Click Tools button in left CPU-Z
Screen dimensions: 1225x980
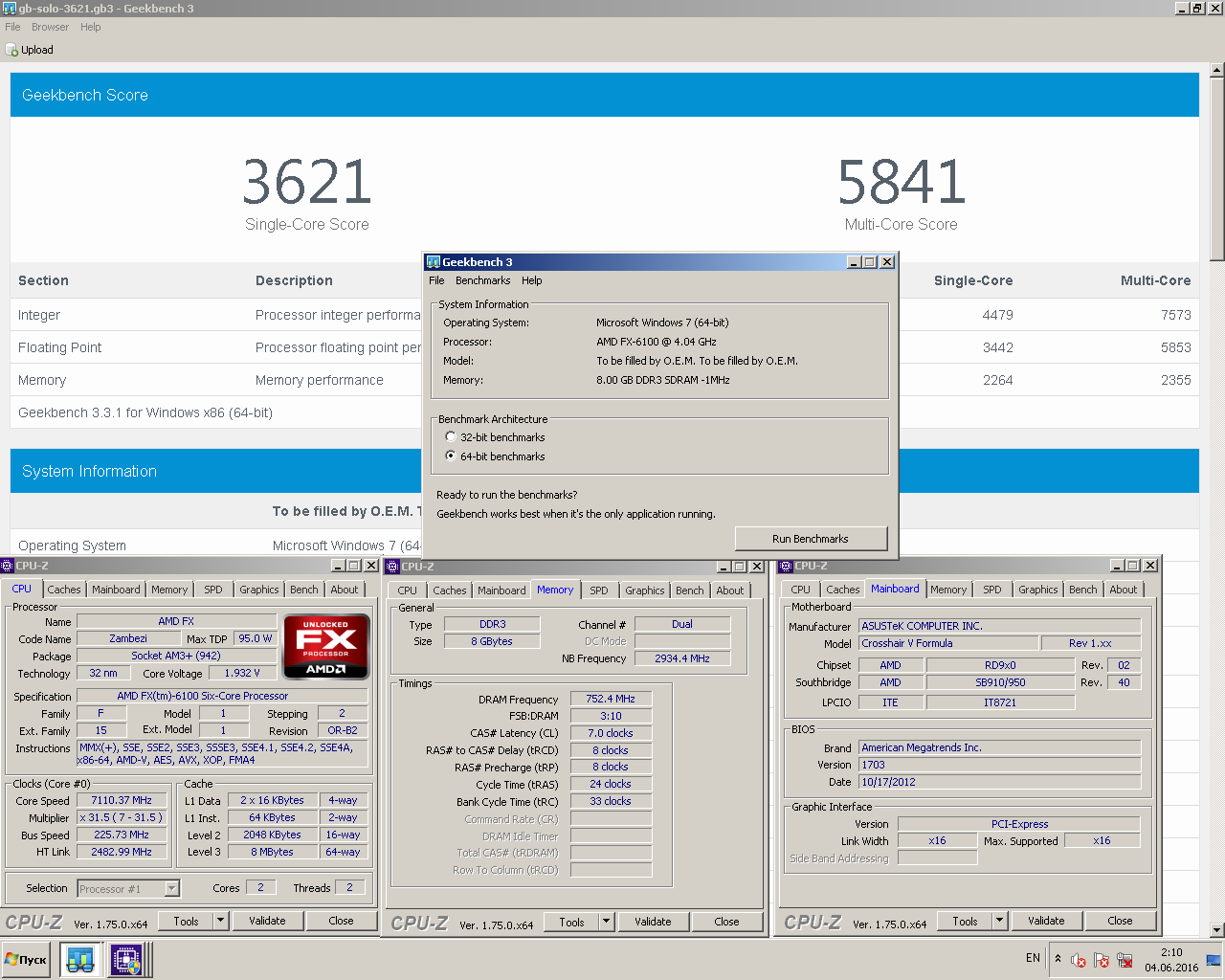point(187,921)
